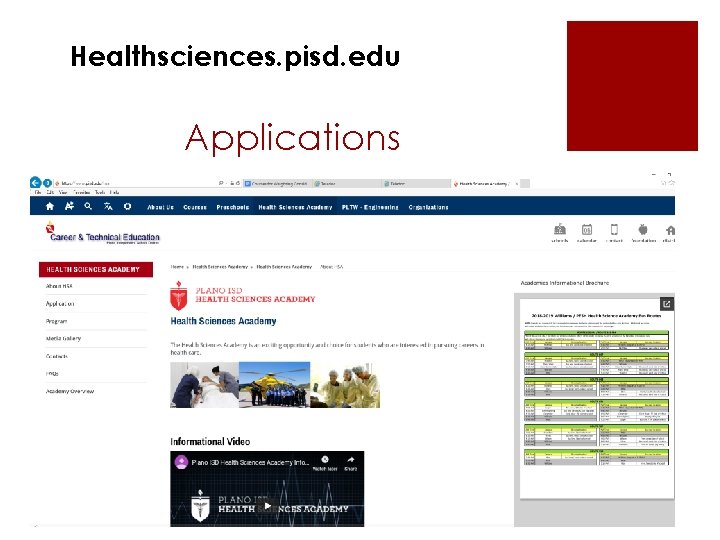
Task: Click the patient care training photo
Action: pos(204,385)
